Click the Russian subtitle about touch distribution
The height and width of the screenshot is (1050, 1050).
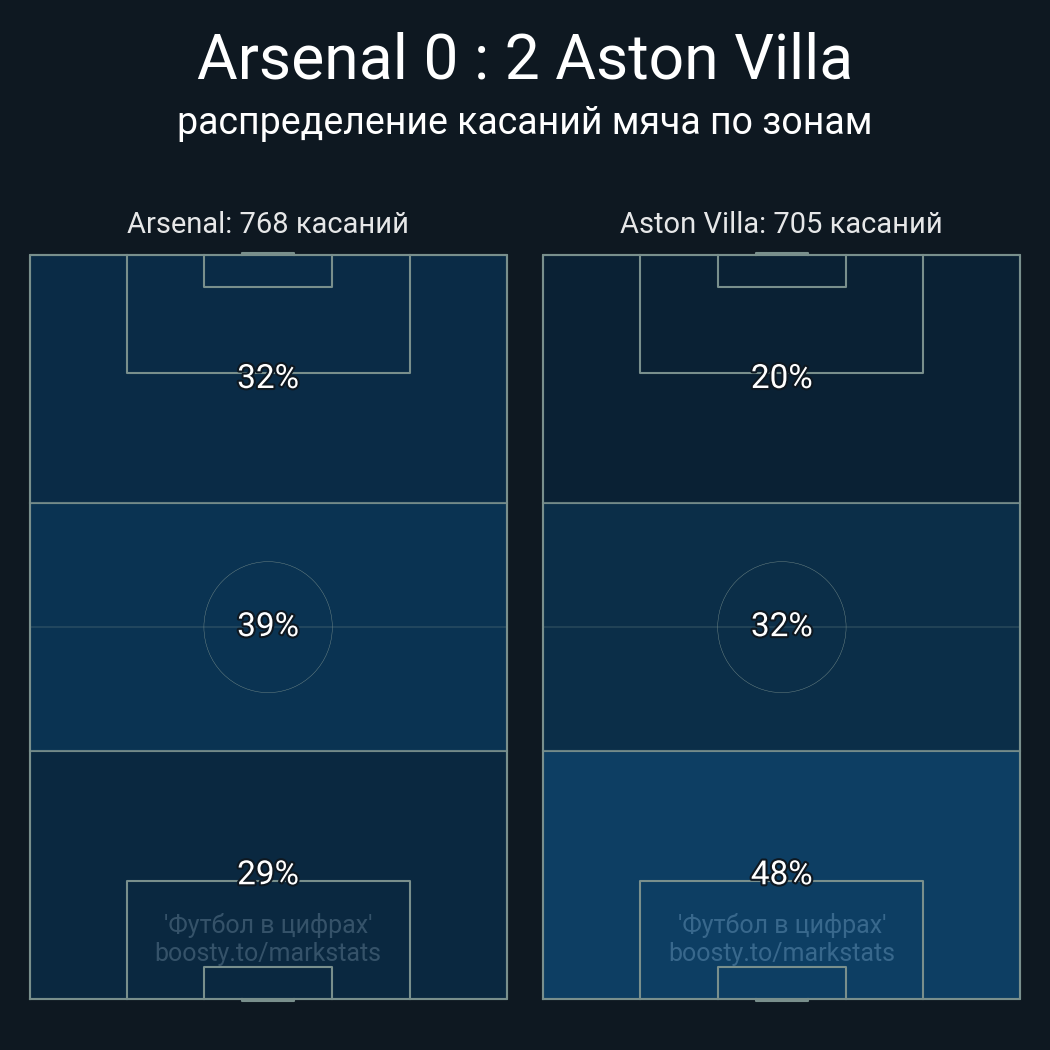[x=524, y=122]
